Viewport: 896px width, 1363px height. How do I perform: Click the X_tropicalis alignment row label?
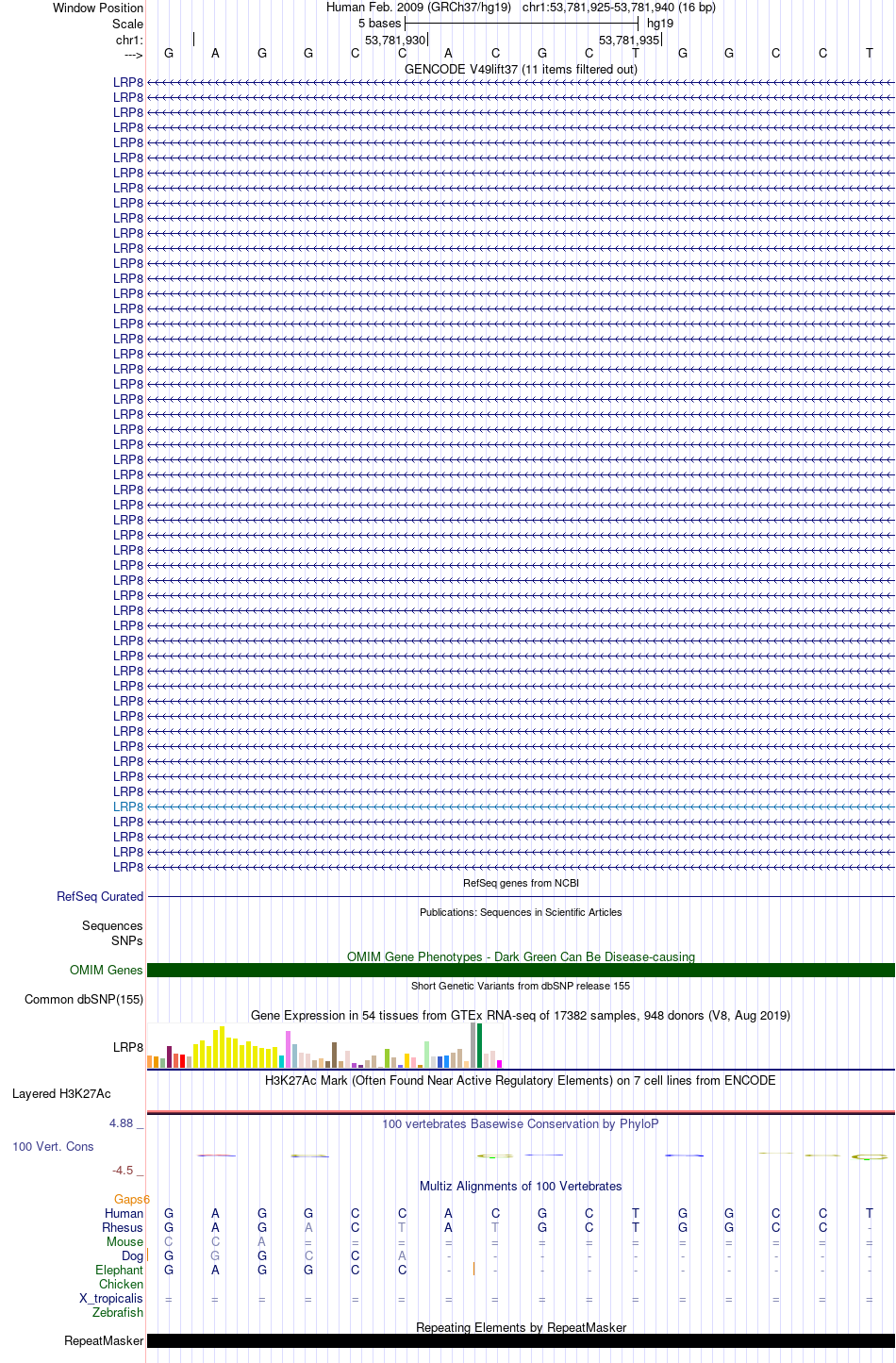[111, 1298]
